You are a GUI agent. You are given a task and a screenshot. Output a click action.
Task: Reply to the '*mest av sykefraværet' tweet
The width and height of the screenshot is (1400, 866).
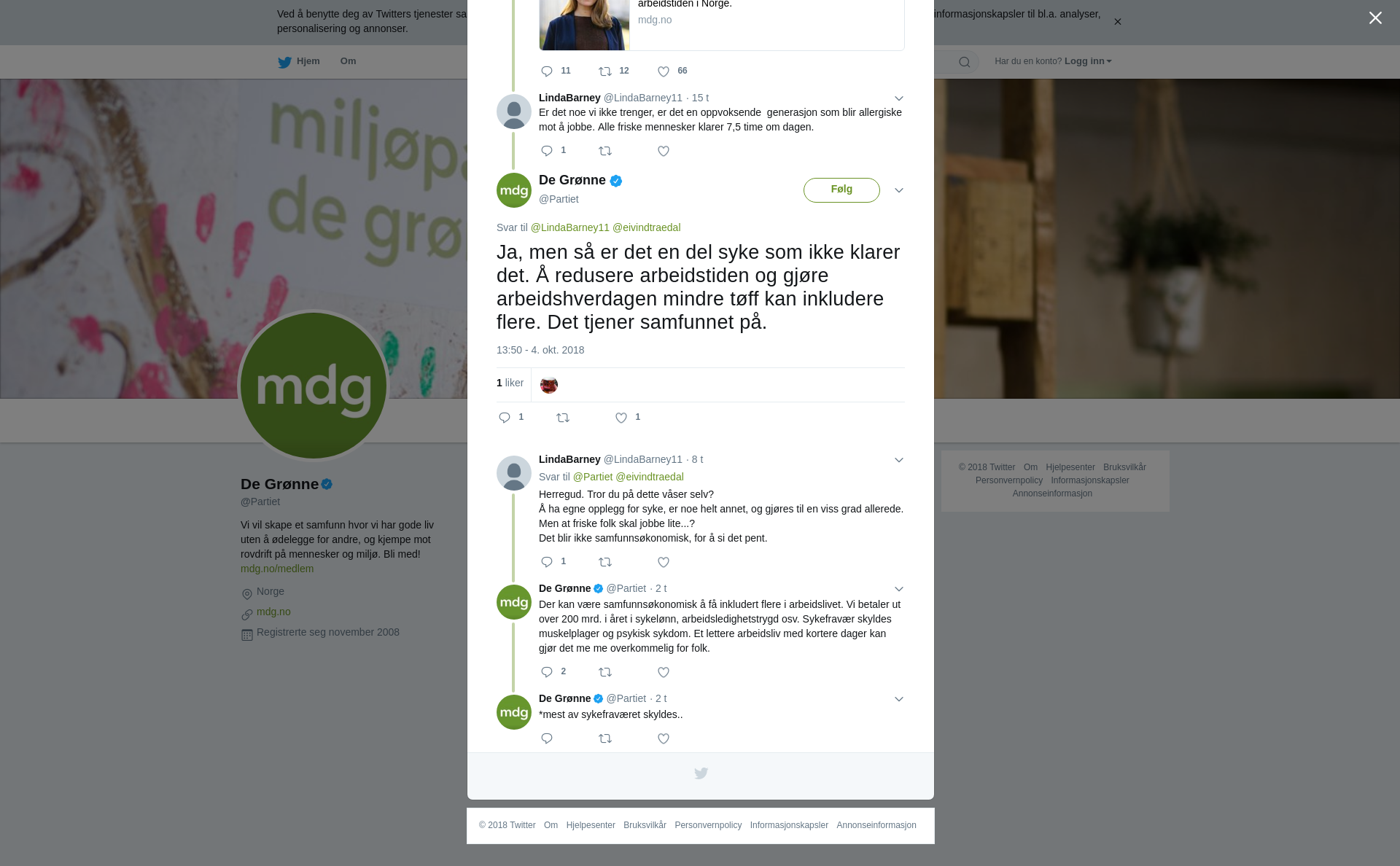coord(547,739)
